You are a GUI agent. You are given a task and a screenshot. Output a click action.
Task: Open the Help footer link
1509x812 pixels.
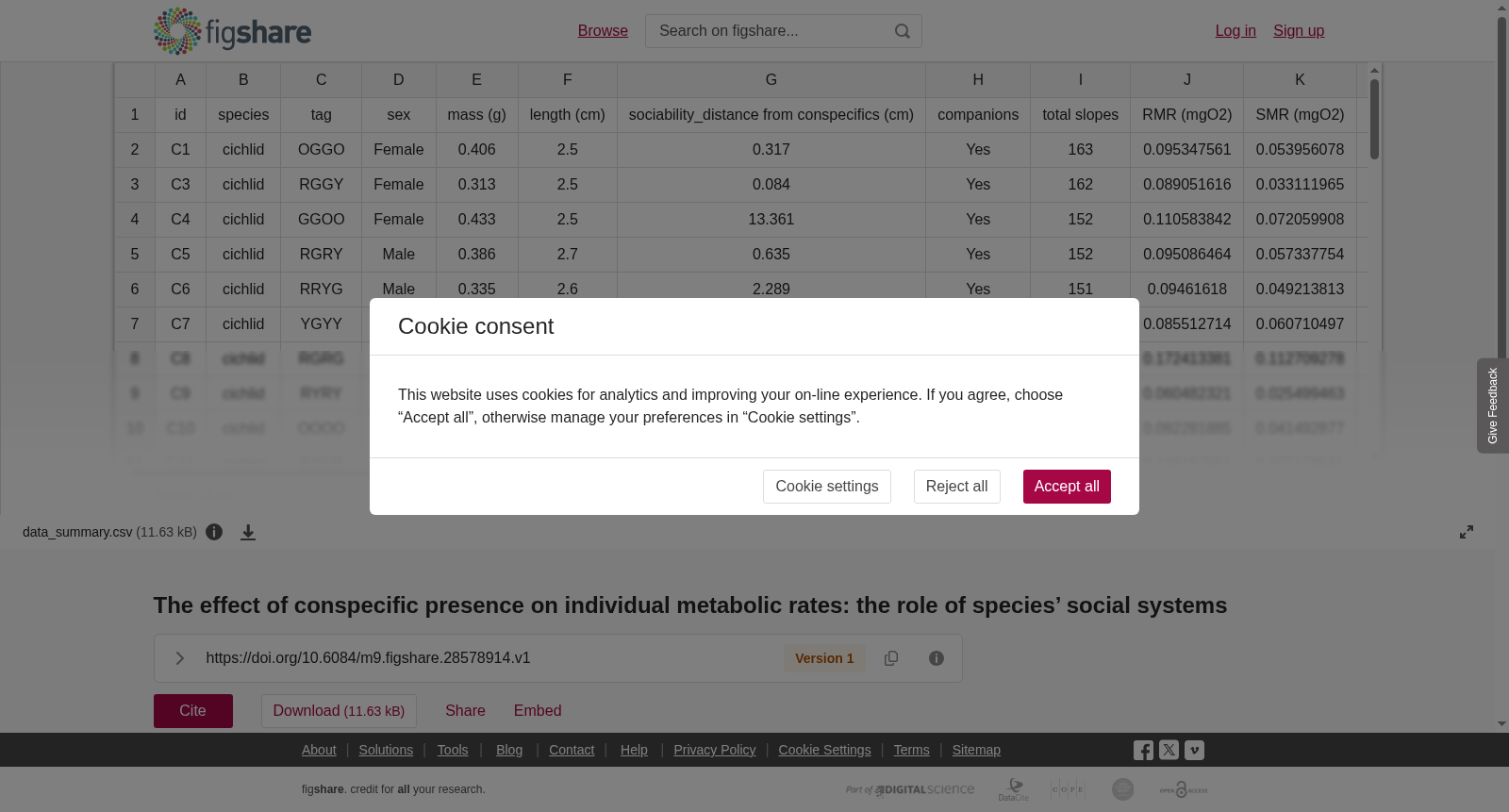634,750
